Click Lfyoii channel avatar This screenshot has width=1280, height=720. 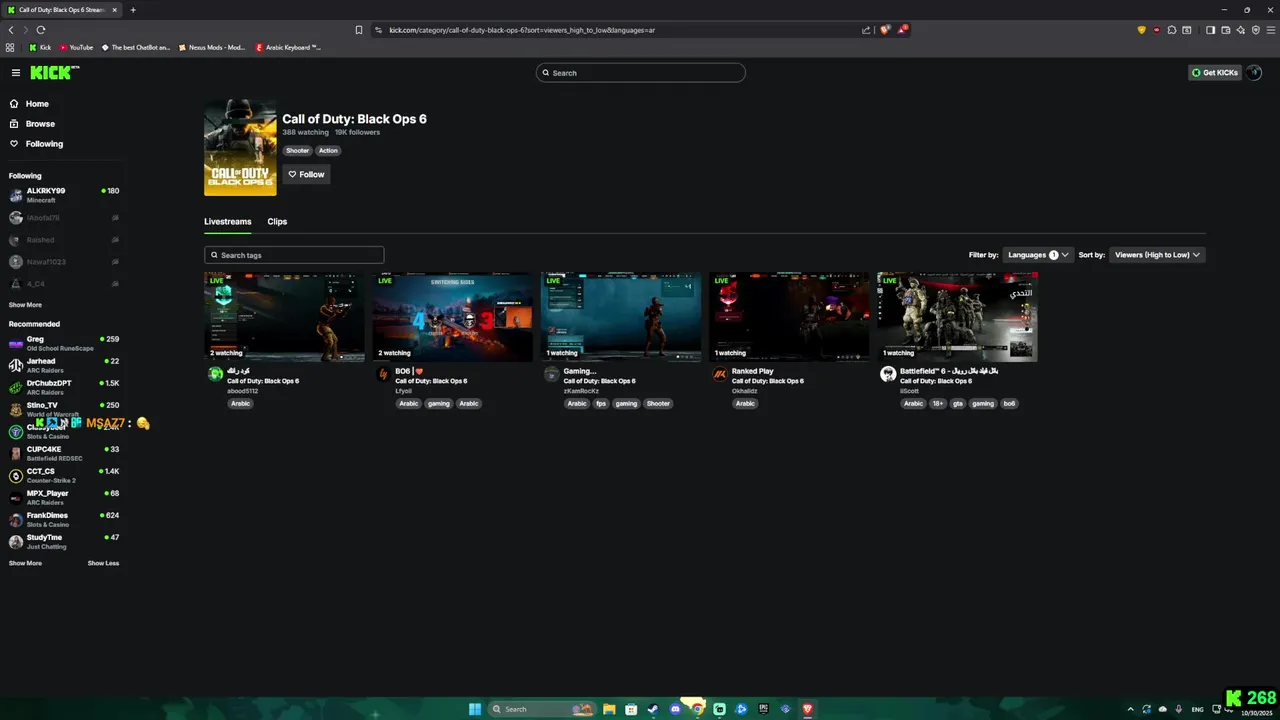coord(383,374)
